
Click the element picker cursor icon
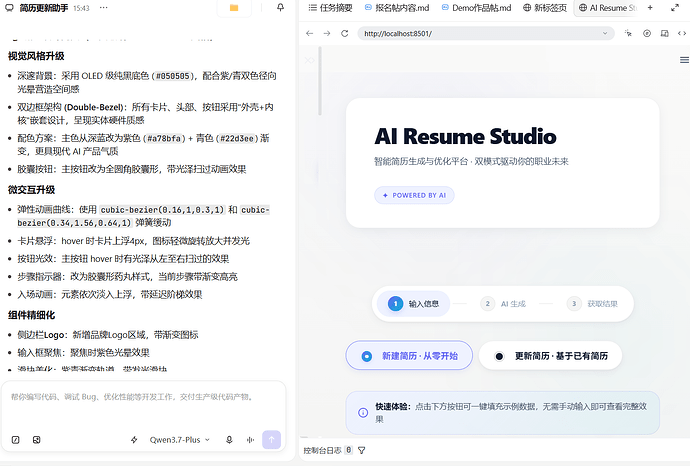point(628,33)
